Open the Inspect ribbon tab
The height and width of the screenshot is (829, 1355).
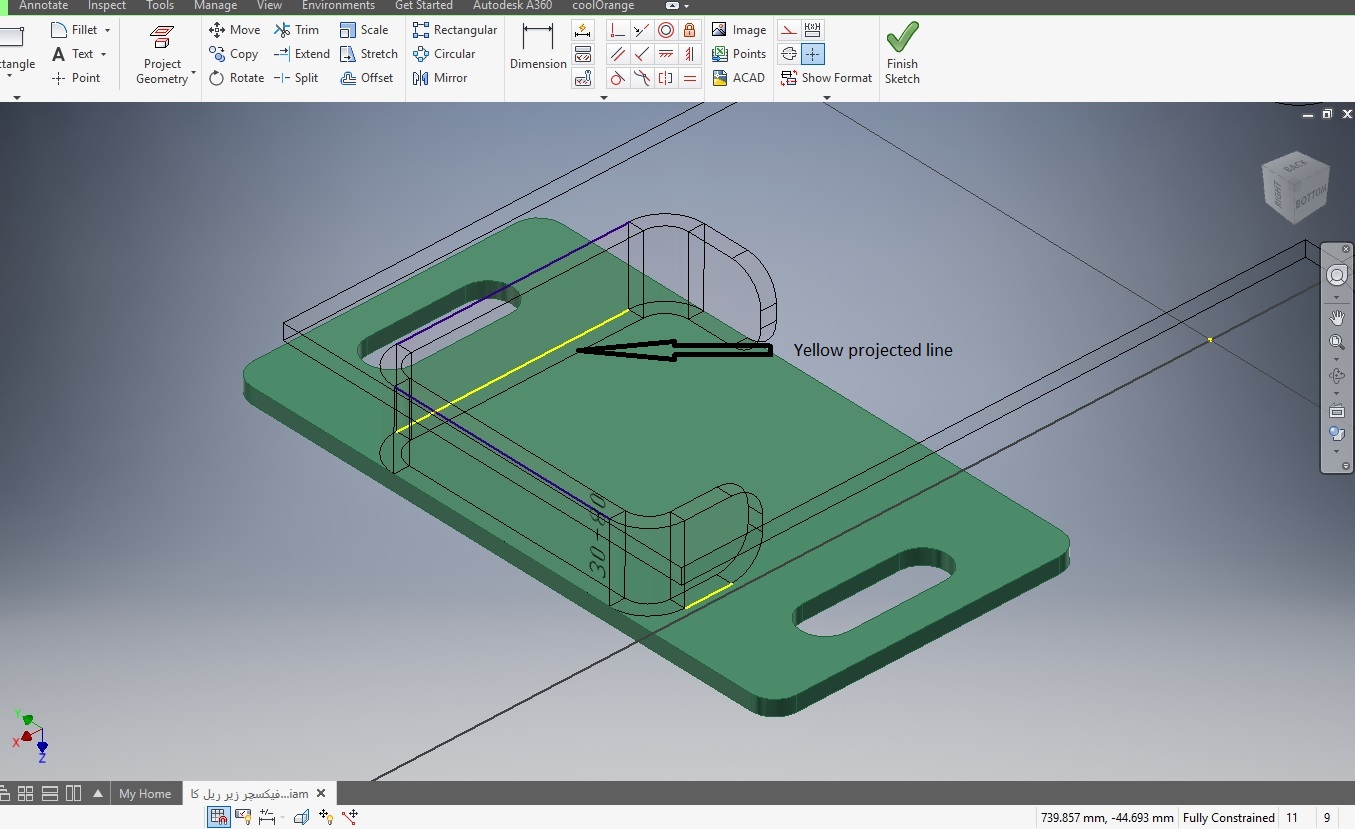(107, 6)
